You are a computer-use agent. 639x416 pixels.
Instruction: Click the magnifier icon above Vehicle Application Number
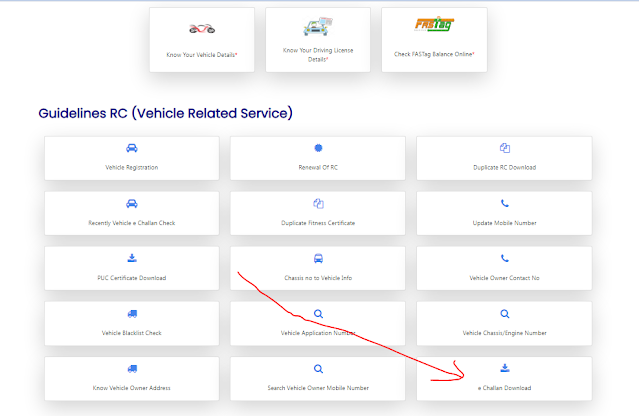pos(318,314)
